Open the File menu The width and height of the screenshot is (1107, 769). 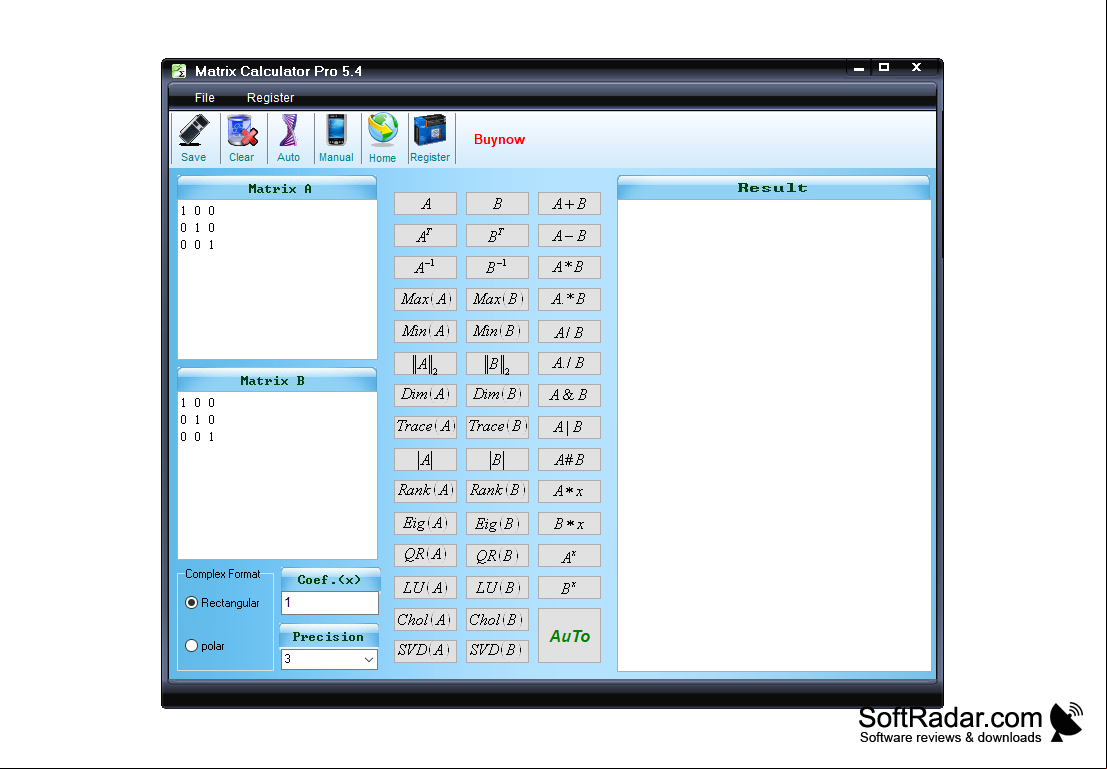[x=205, y=97]
